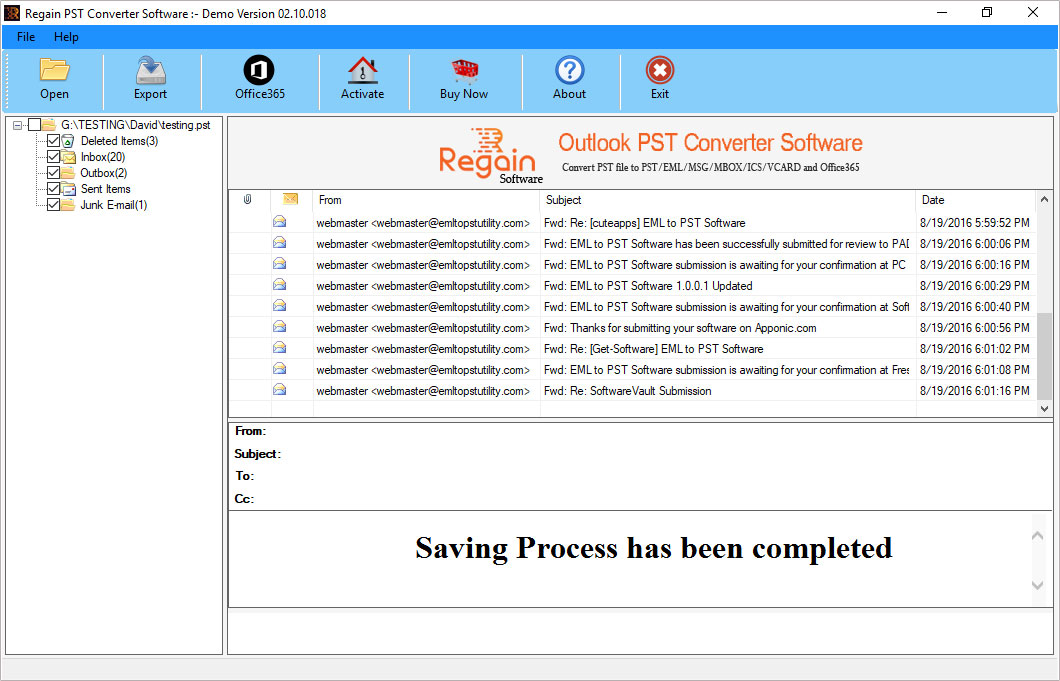Image resolution: width=1060 pixels, height=681 pixels.
Task: Click date cell '8/19/2016 6:00:16 PM'
Action: pos(975,264)
